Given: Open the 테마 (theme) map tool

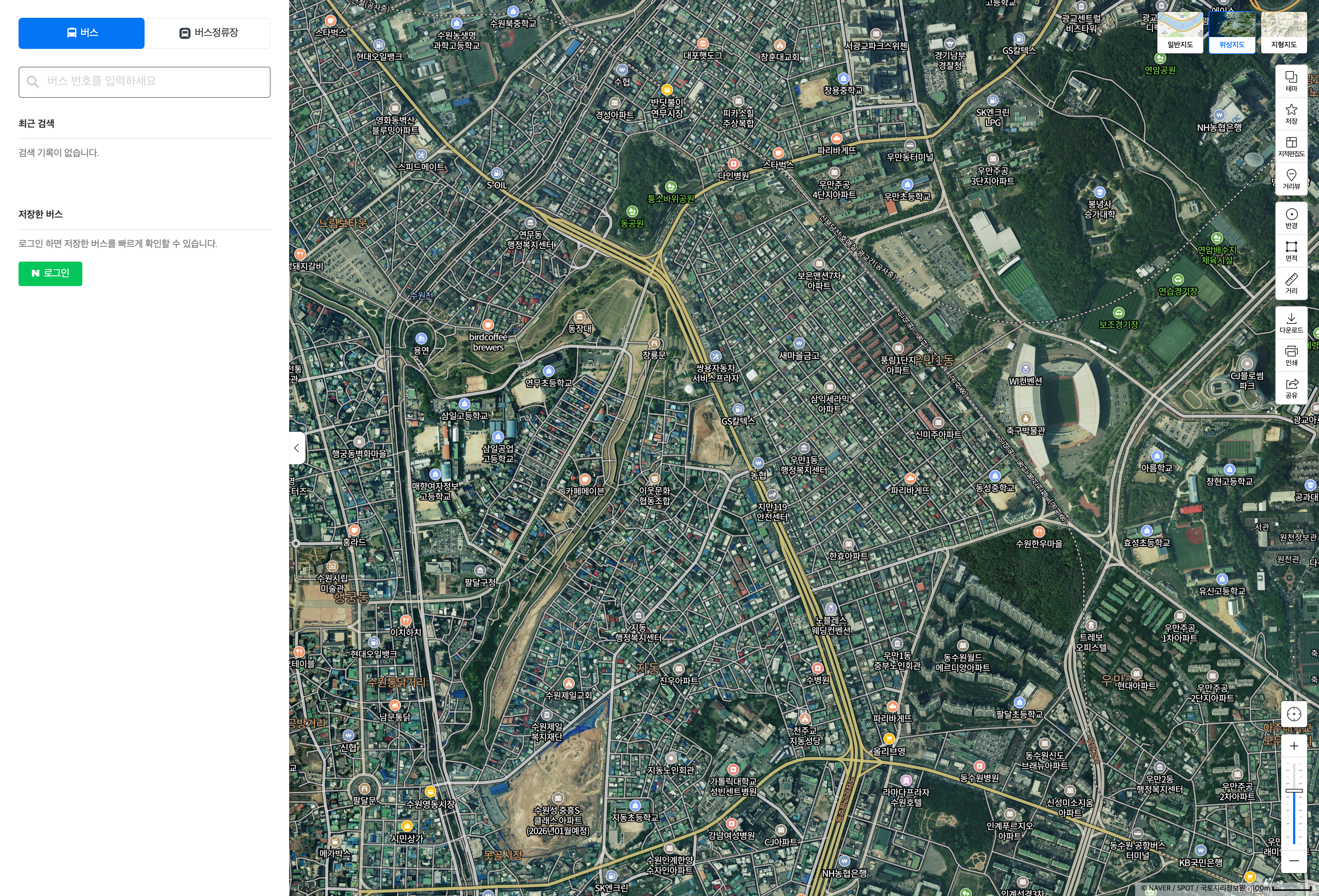Looking at the screenshot, I should (x=1291, y=81).
